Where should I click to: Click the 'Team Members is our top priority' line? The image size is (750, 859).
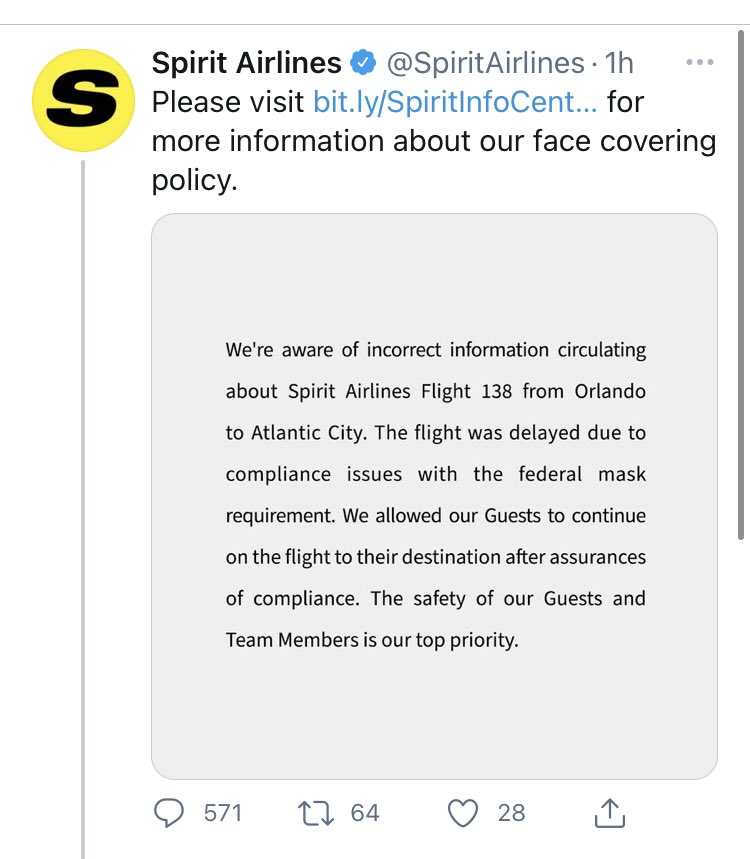(x=372, y=640)
